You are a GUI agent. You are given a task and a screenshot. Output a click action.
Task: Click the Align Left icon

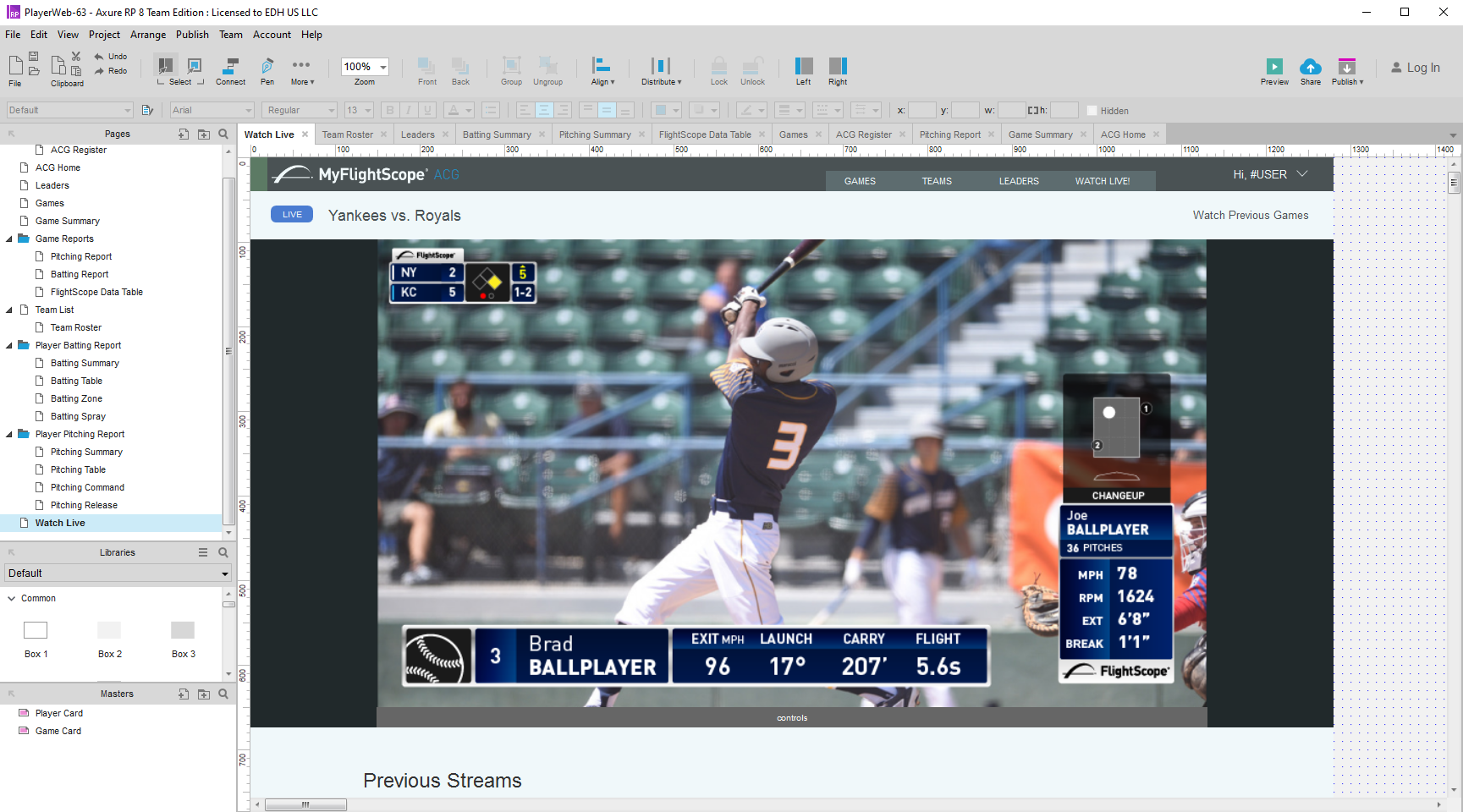point(803,67)
